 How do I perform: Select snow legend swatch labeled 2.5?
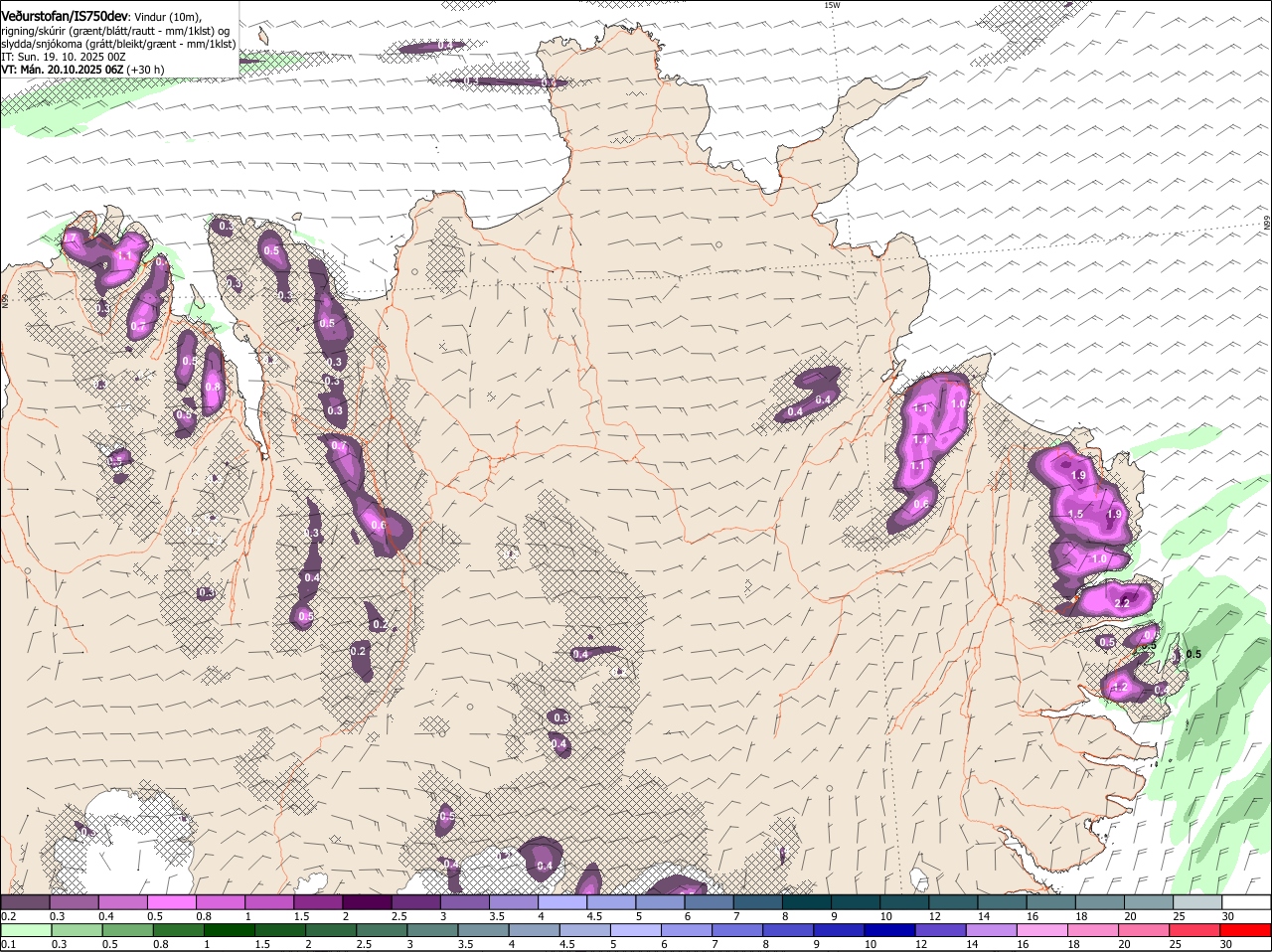[x=414, y=902]
